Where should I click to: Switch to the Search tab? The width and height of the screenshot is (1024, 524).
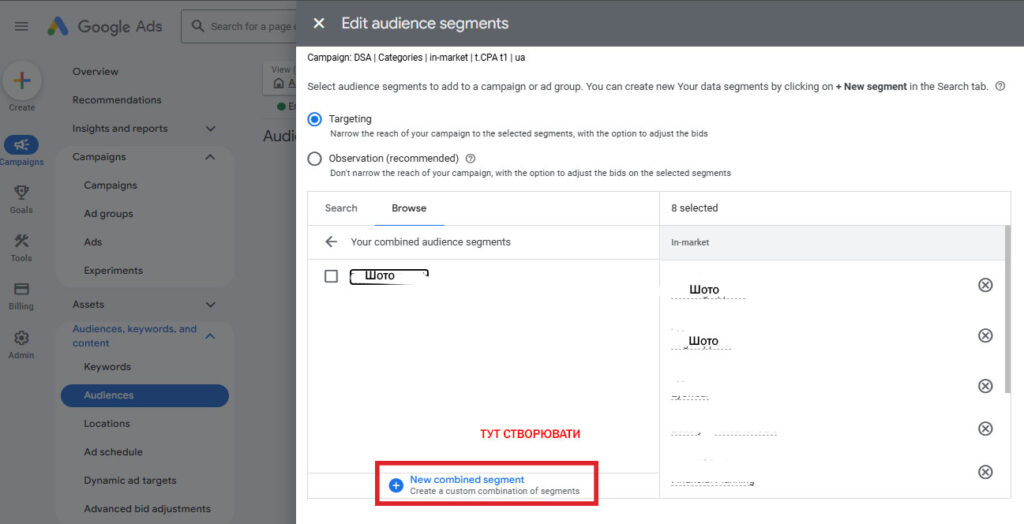click(x=341, y=208)
